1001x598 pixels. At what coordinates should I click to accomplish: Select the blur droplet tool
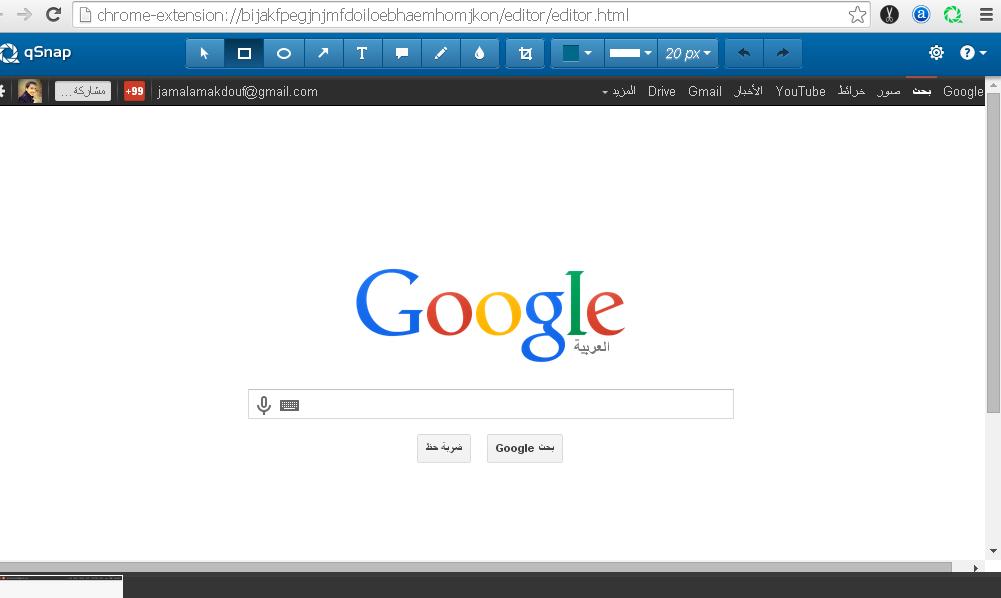click(x=479, y=53)
